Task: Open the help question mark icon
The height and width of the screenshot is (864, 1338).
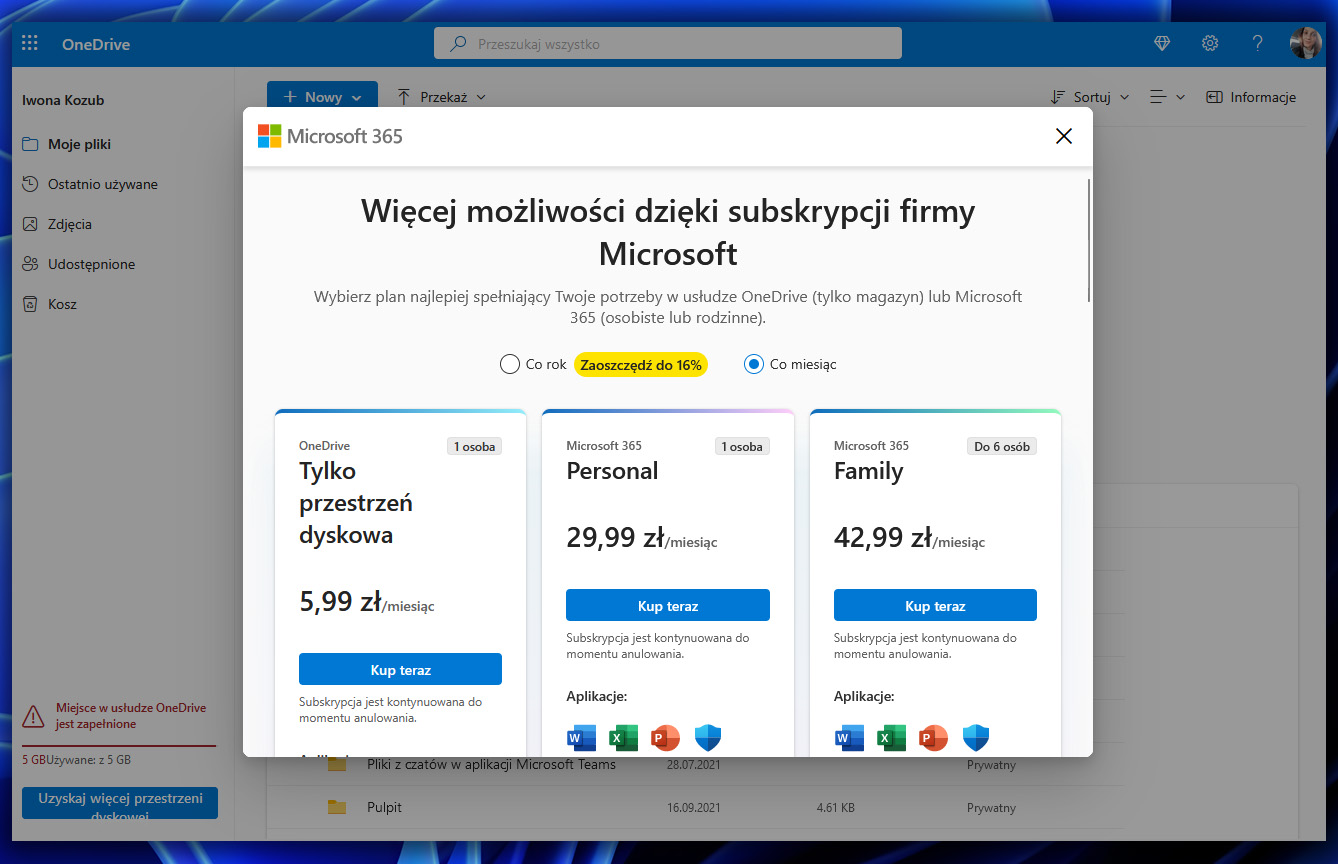Action: pos(1258,43)
